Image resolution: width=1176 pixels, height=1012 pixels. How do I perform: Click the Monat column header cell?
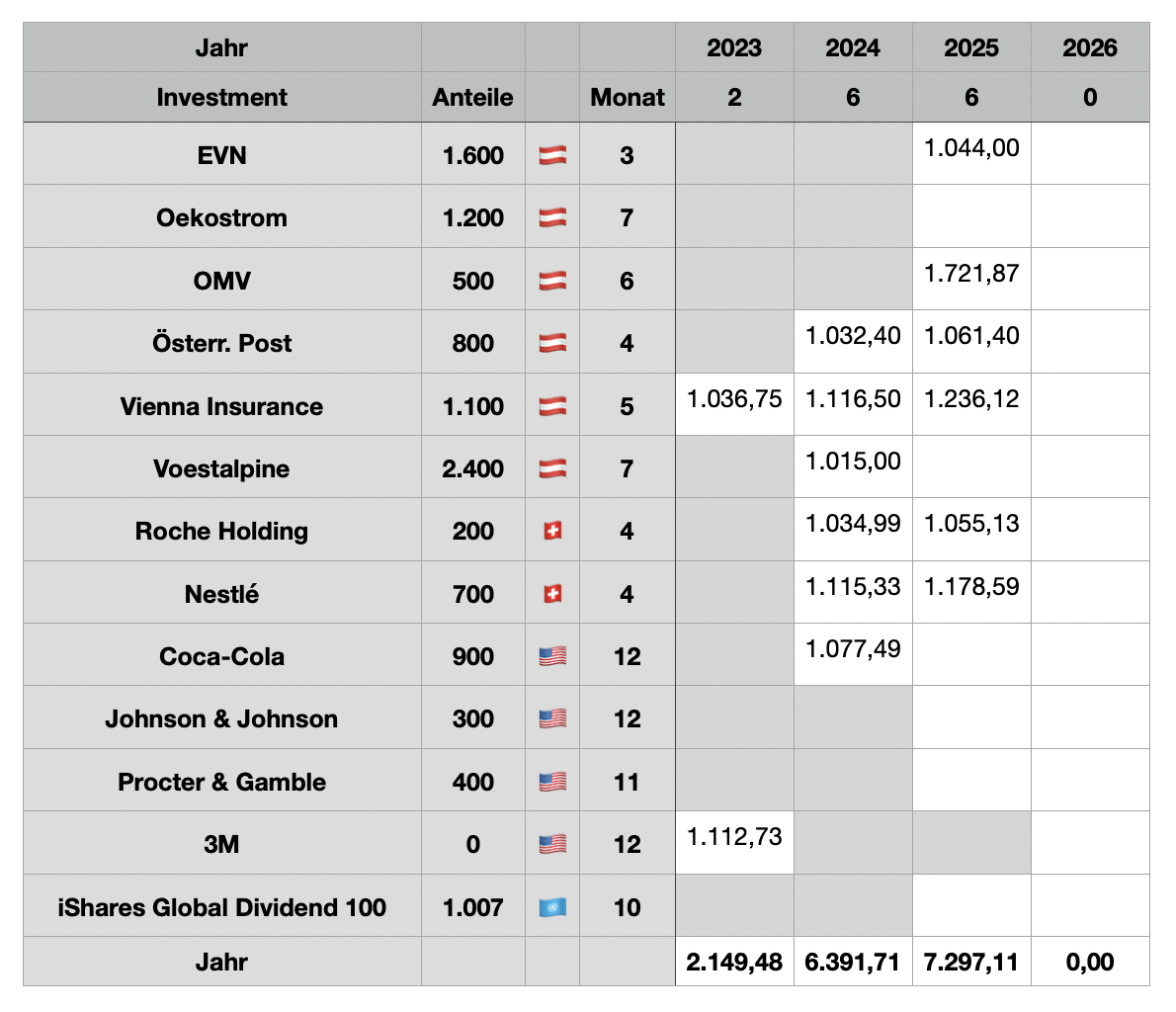point(628,97)
